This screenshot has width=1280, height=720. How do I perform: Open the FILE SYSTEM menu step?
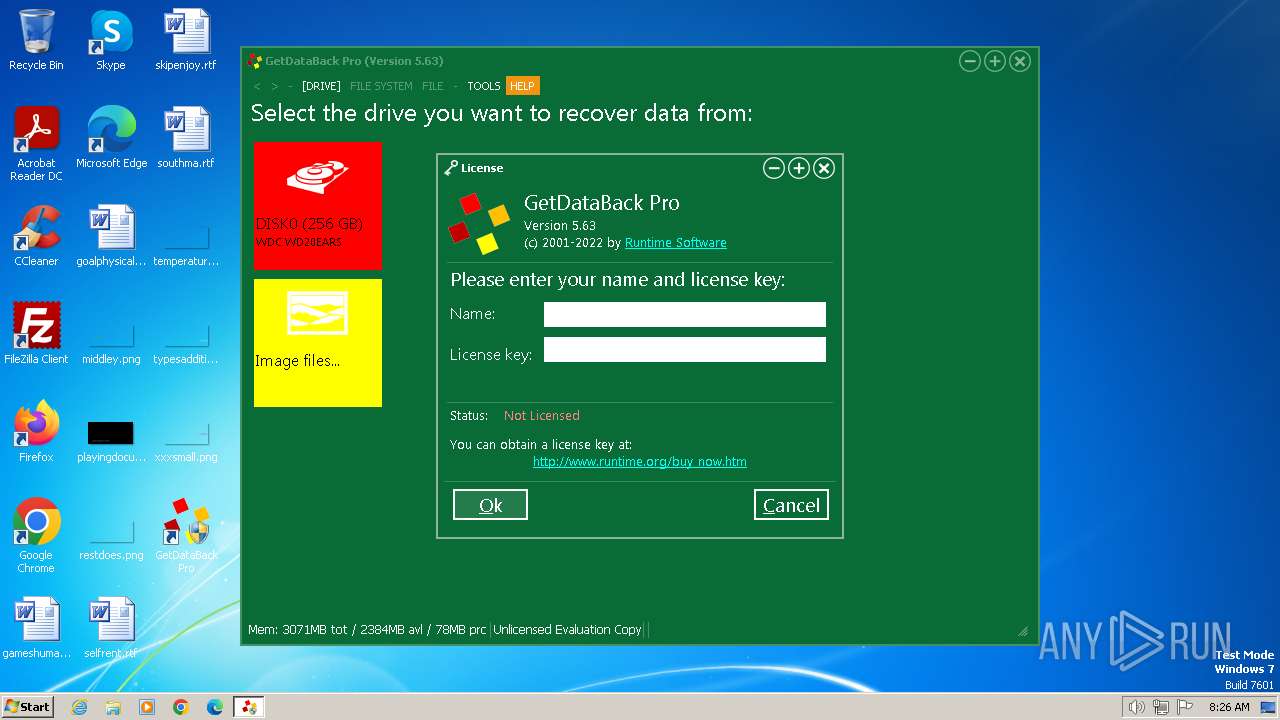(381, 86)
